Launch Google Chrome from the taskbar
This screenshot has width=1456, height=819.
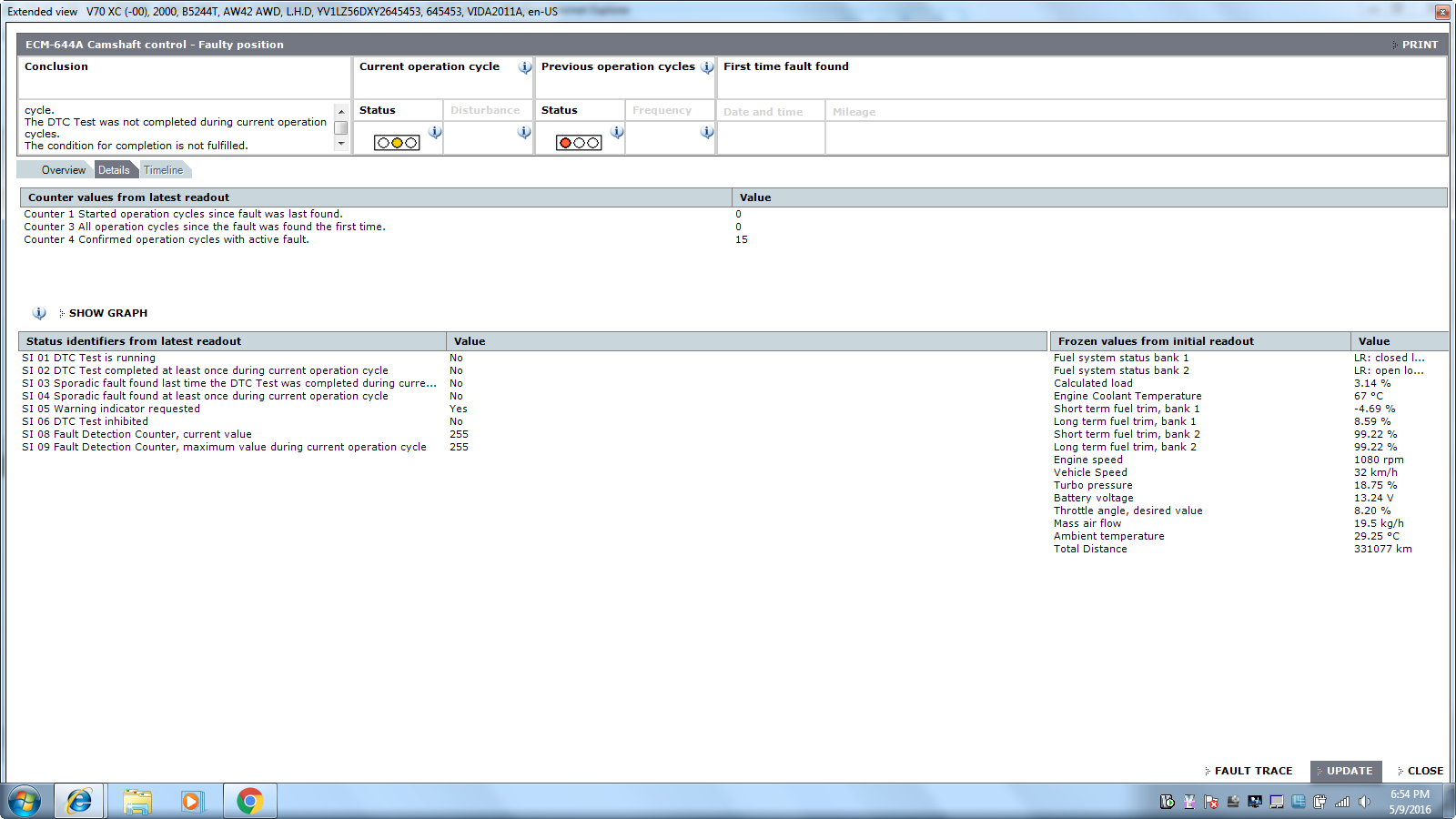(x=249, y=801)
